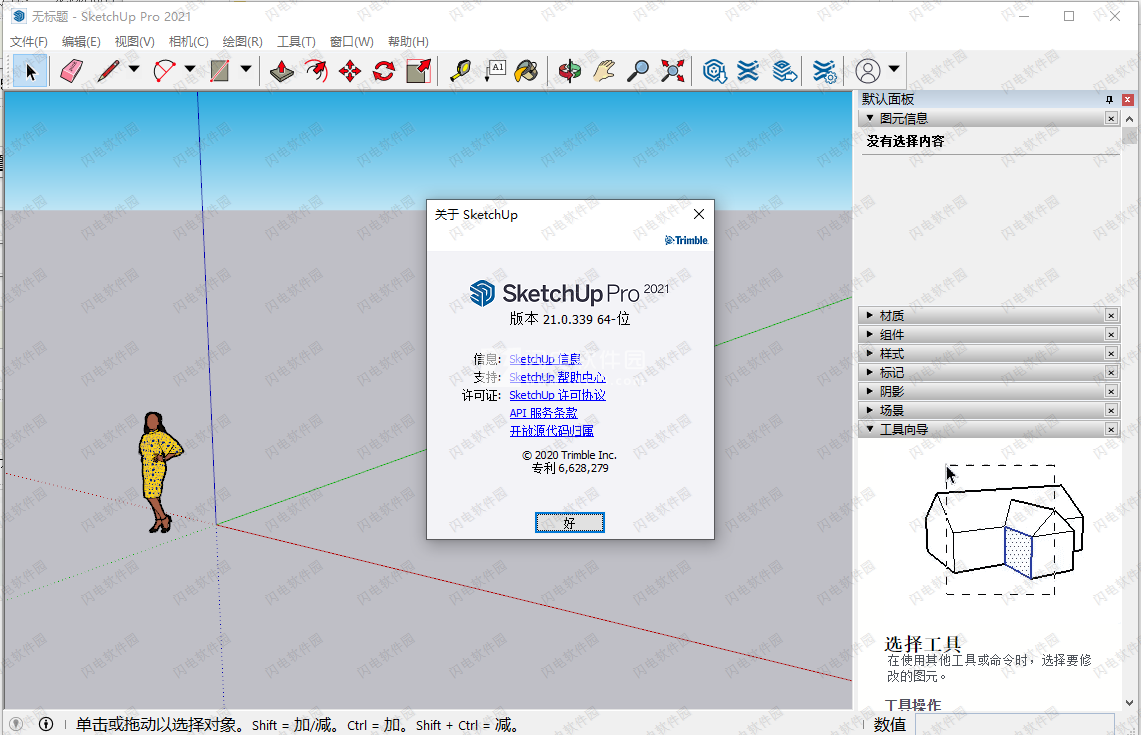Click the LayOut send icon
1141x735 pixels.
(x=784, y=71)
